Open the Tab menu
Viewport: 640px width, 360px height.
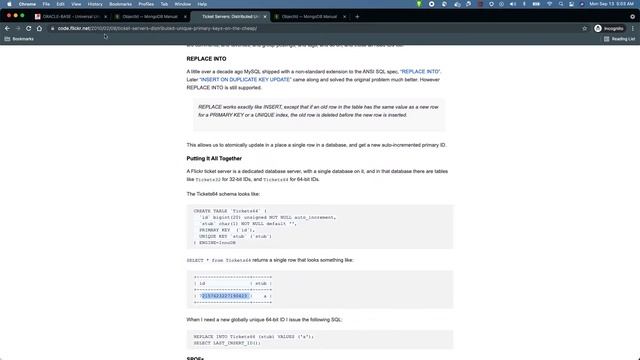[164, 4]
